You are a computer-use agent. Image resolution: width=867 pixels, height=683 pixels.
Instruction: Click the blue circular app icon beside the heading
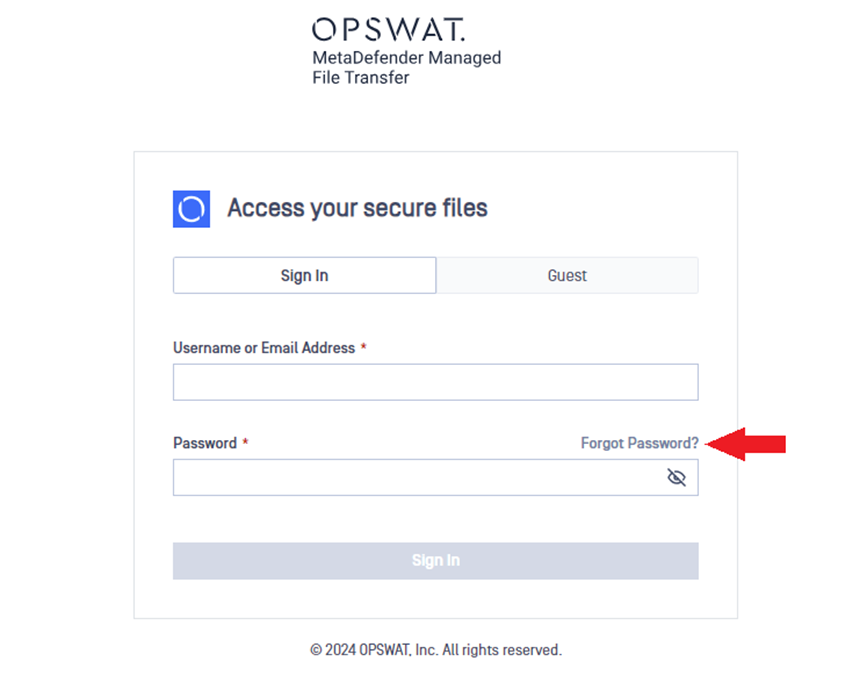coord(191,209)
